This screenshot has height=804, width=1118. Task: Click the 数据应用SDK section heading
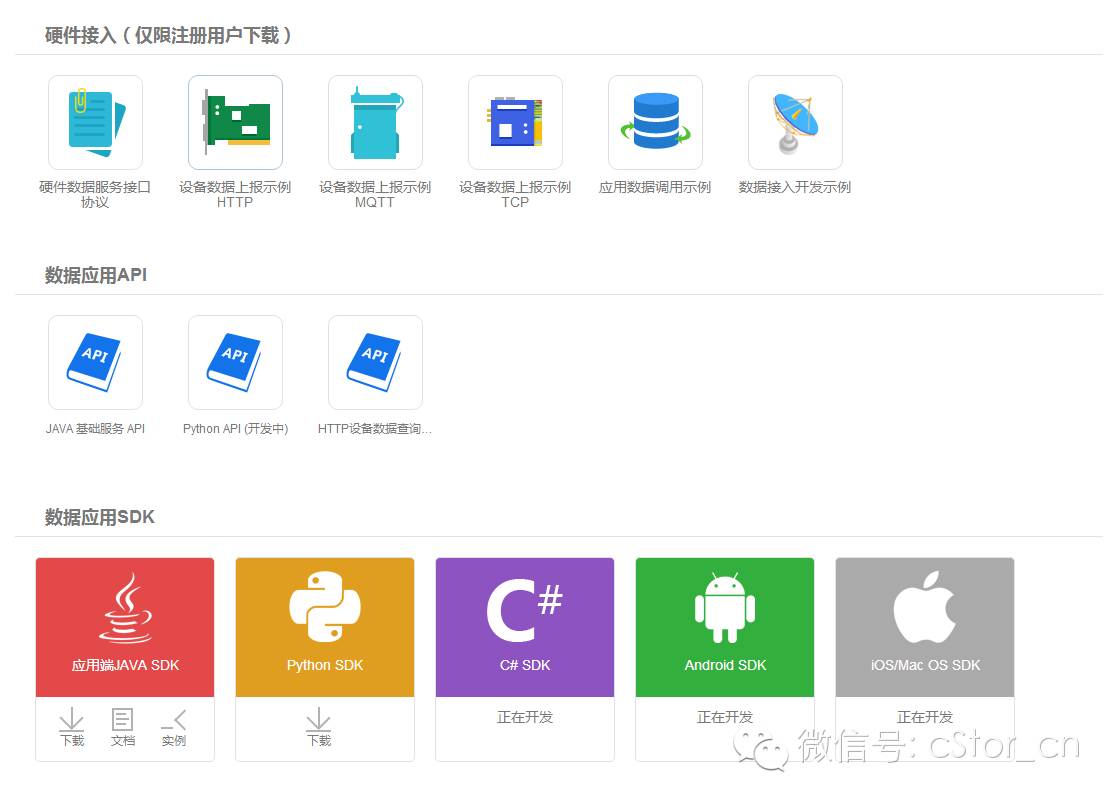click(100, 517)
